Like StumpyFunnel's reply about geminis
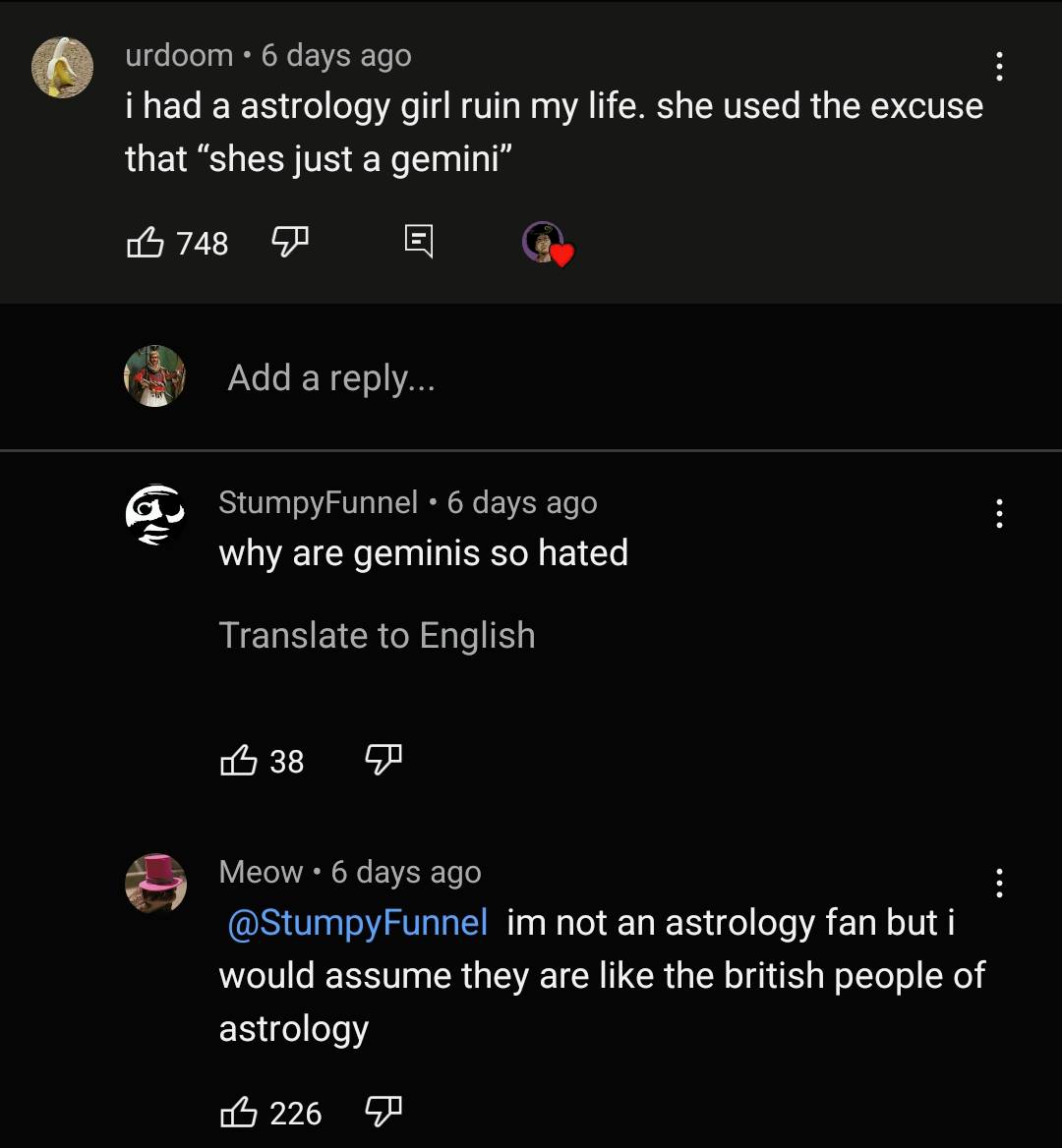 [x=241, y=759]
